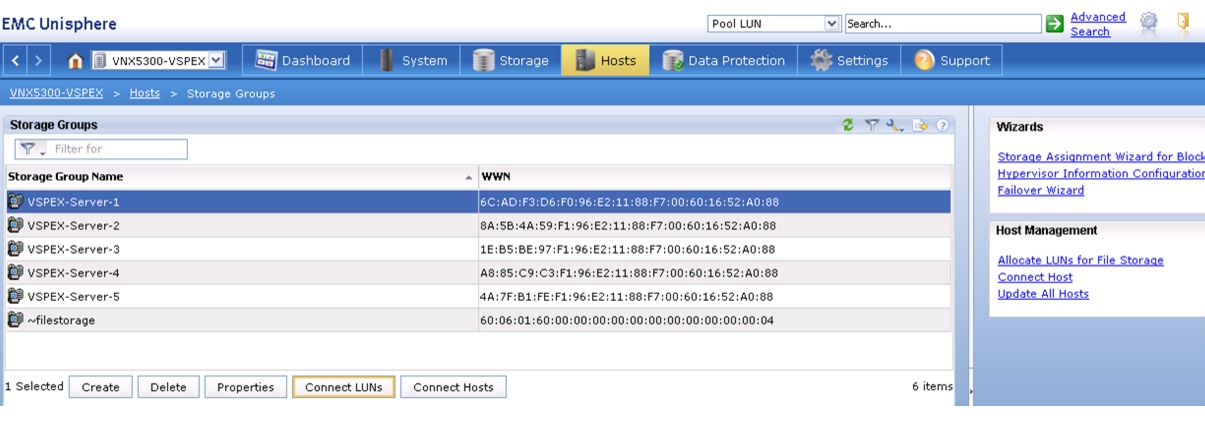Viewport: 1205px width, 440px height.
Task: Launch the Failover Wizard
Action: click(x=1041, y=191)
